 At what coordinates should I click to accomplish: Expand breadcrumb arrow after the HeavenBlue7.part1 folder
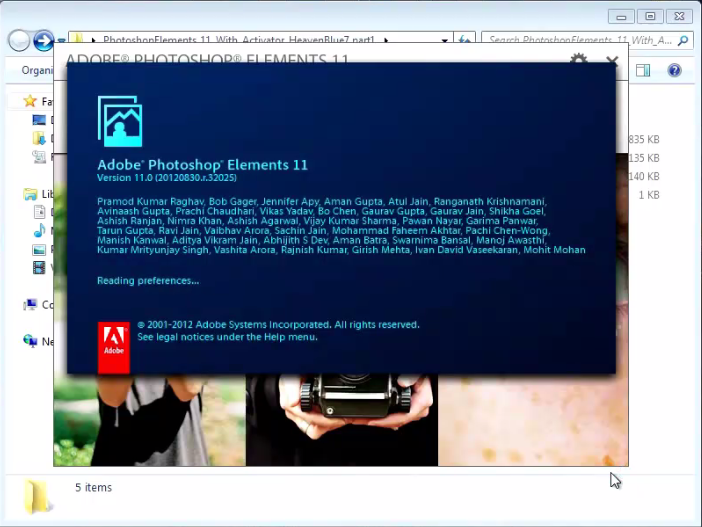385,40
